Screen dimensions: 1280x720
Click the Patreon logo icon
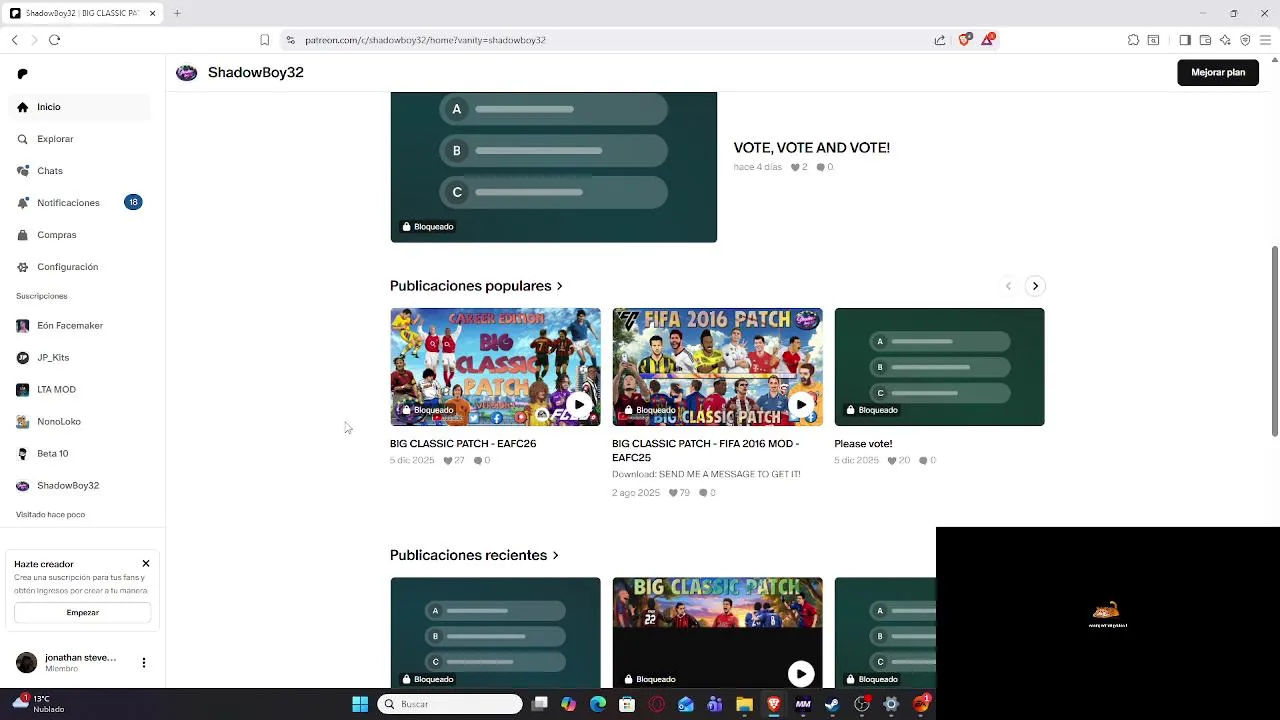tap(23, 74)
